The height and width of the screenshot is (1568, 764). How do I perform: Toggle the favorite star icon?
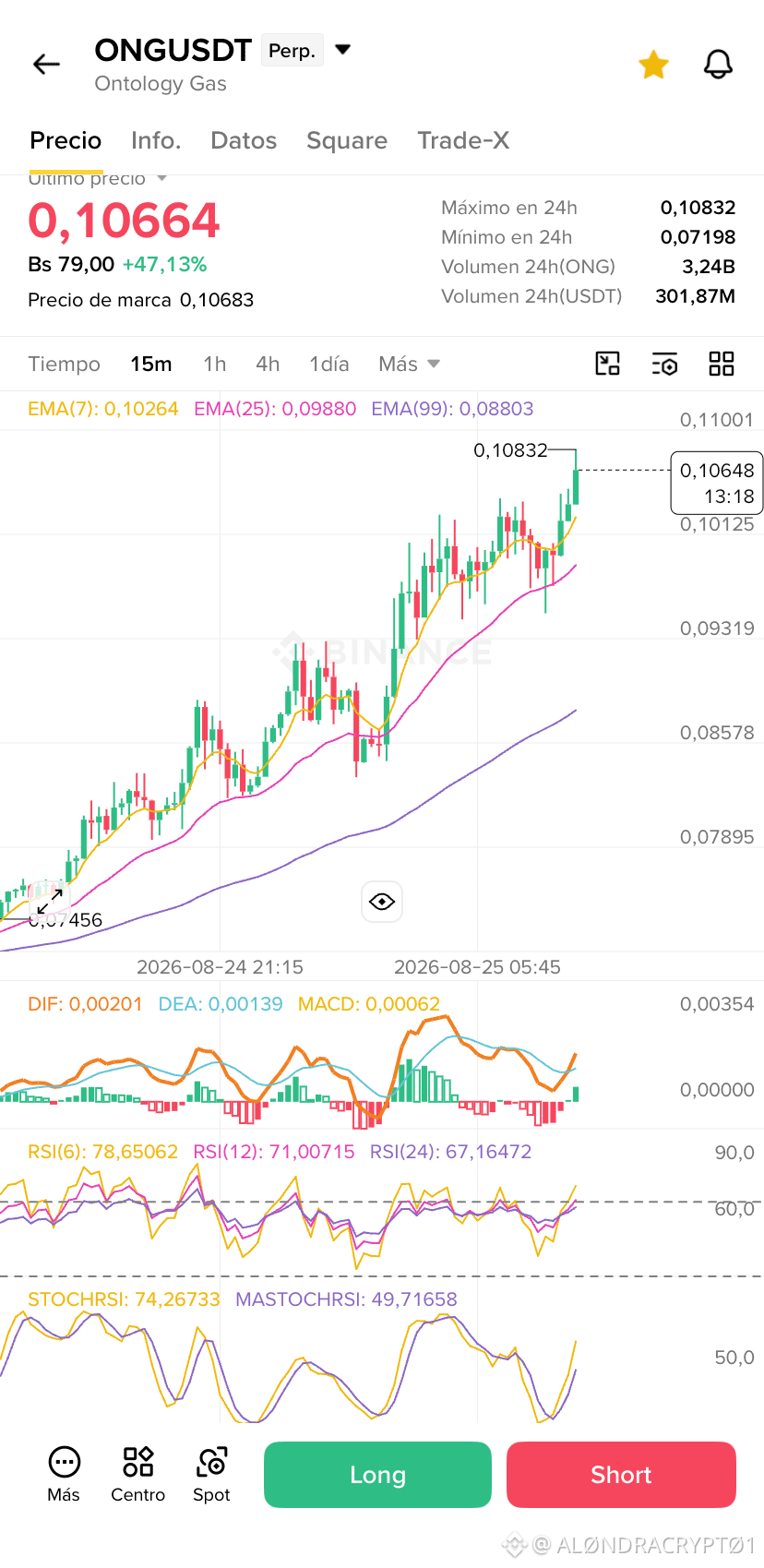(x=653, y=65)
